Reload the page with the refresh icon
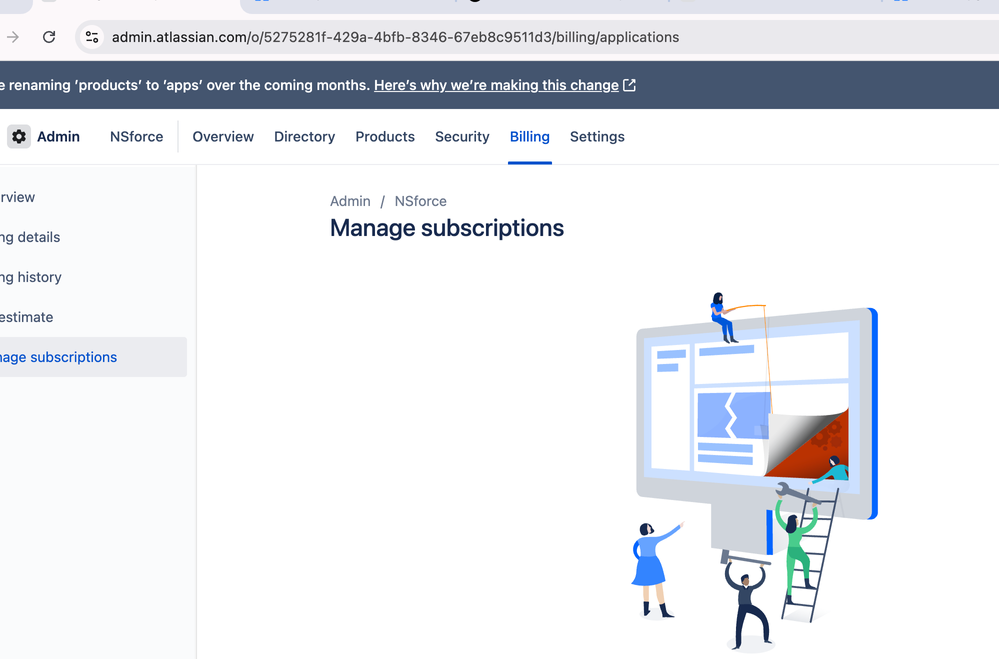999x659 pixels. point(49,37)
